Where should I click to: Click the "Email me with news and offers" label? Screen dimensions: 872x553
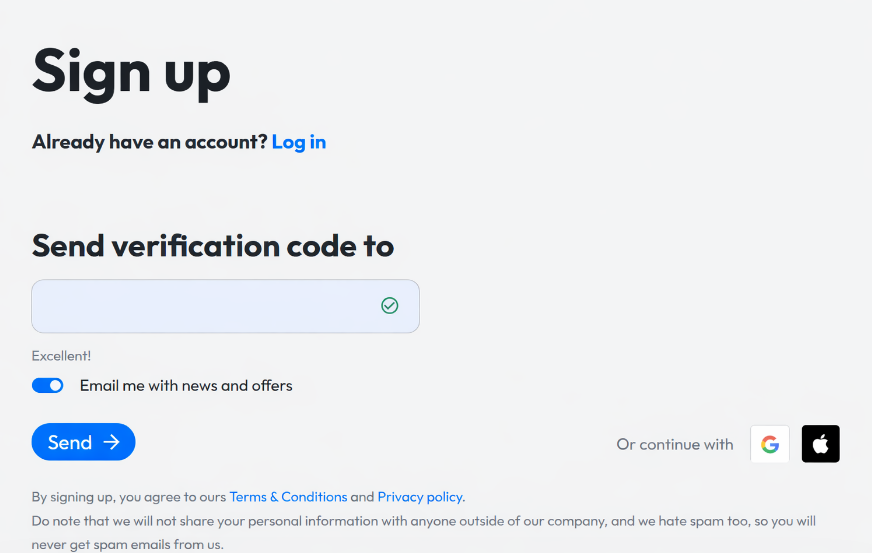coord(186,386)
